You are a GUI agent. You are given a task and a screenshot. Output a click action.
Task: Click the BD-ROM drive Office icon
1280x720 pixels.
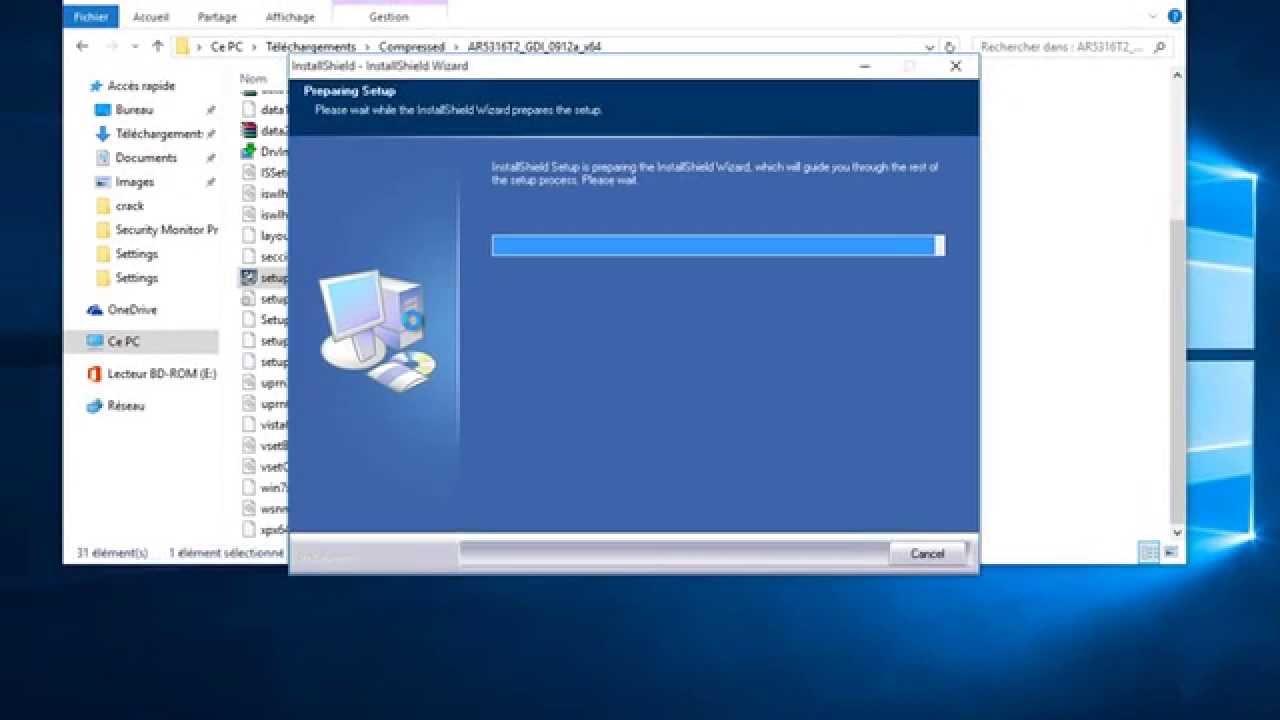coord(95,374)
